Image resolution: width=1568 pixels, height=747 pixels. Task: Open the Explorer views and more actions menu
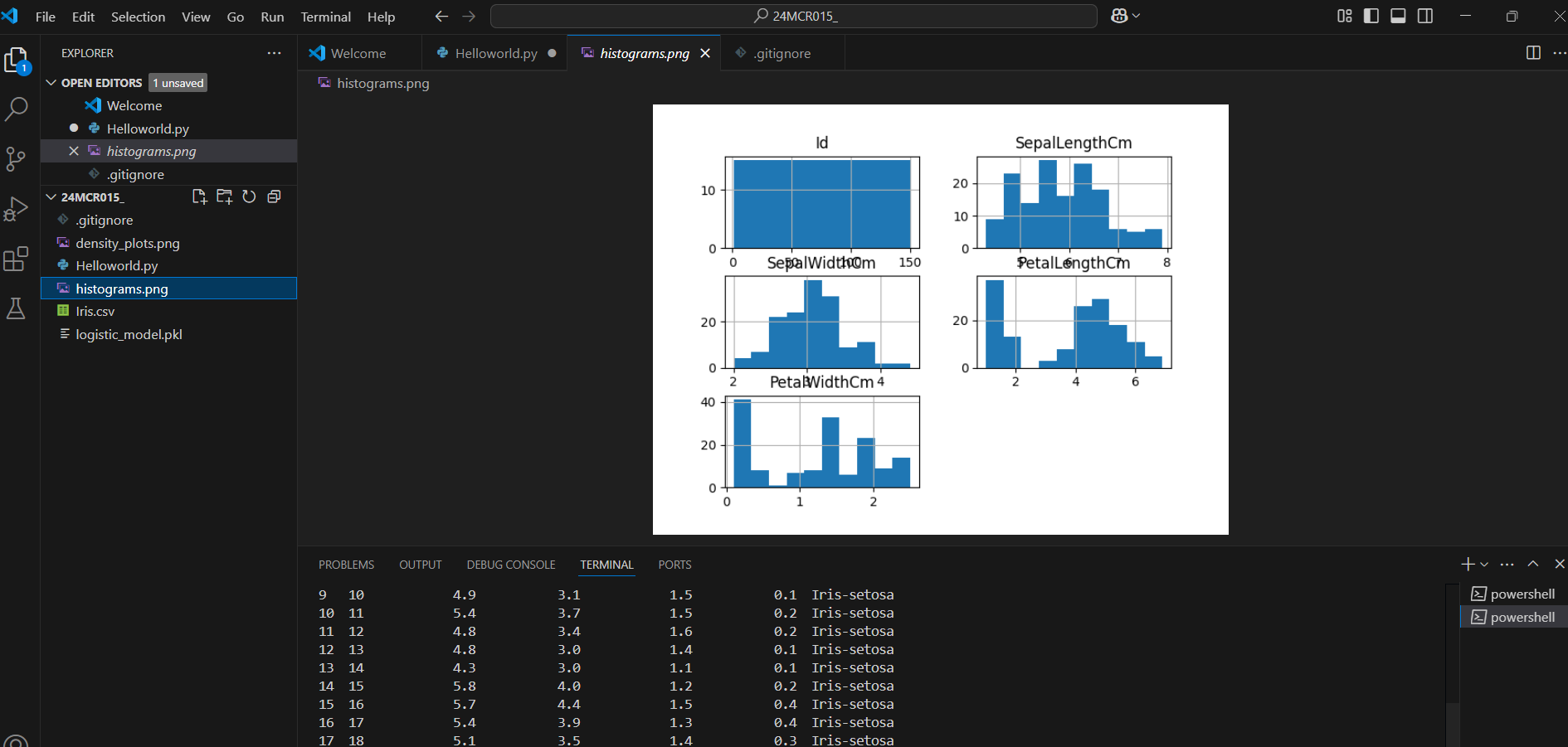274,53
